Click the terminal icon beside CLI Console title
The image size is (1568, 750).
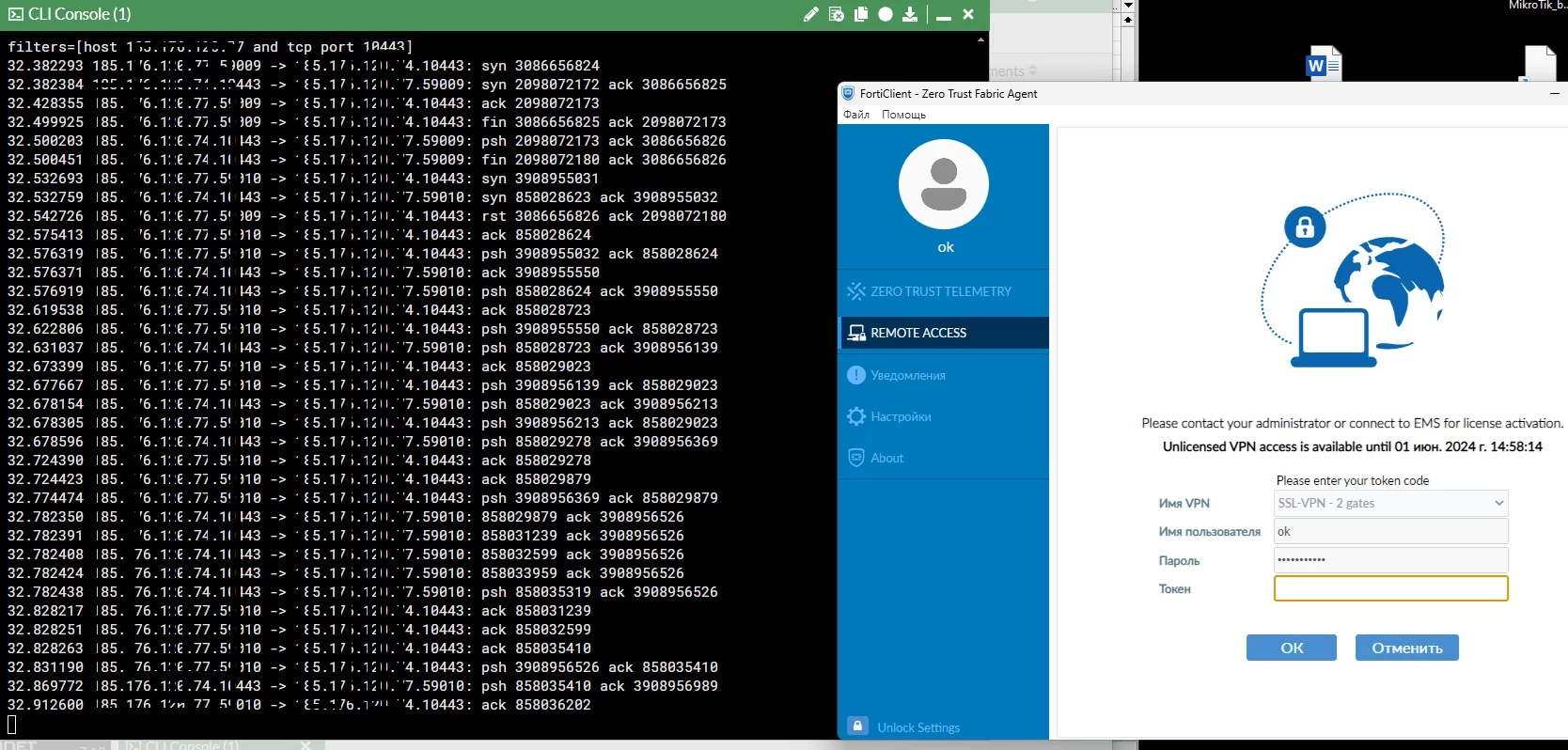(15, 14)
